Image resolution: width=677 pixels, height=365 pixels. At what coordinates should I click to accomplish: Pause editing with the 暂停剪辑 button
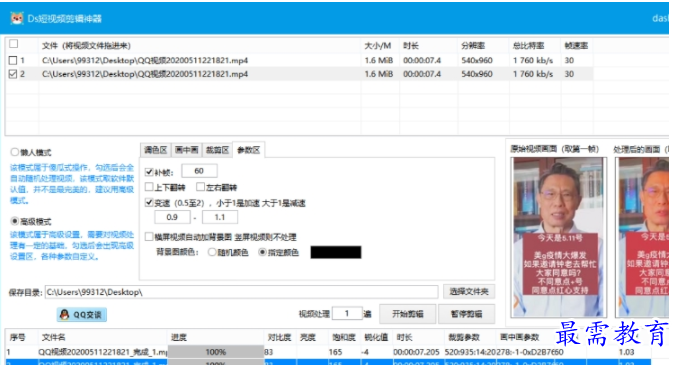[466, 314]
